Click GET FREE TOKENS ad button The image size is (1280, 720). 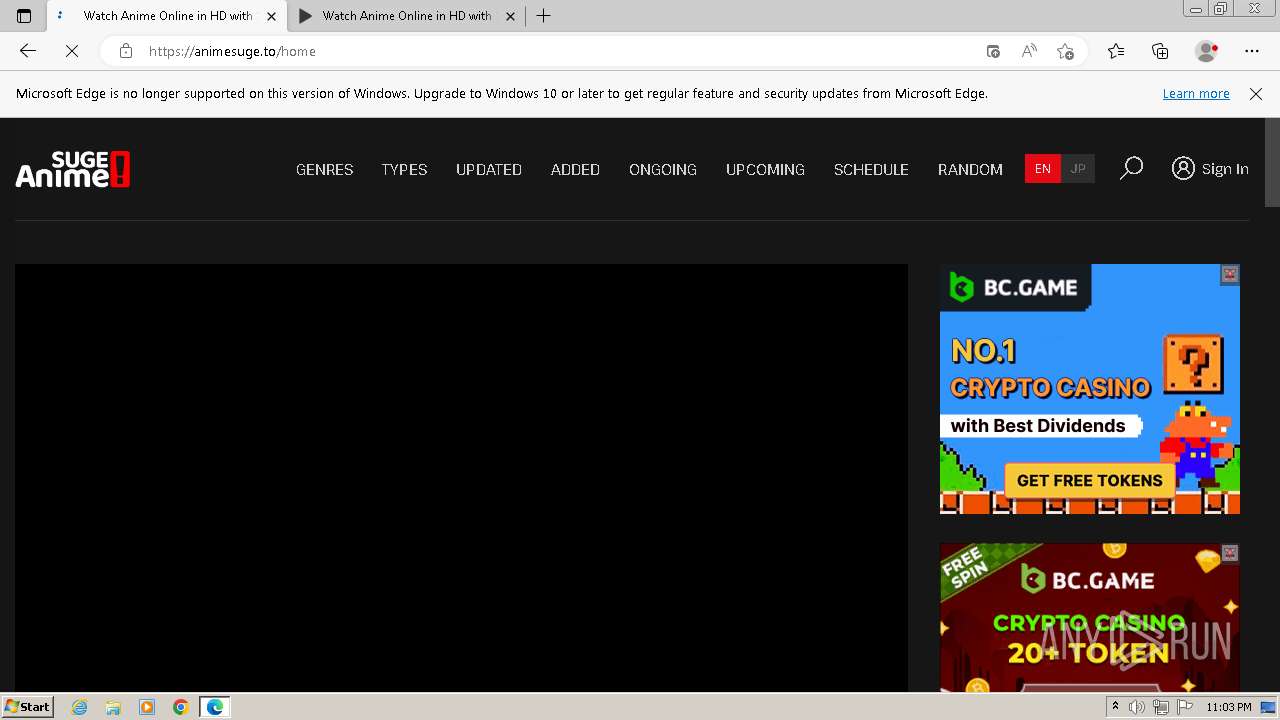click(1089, 480)
